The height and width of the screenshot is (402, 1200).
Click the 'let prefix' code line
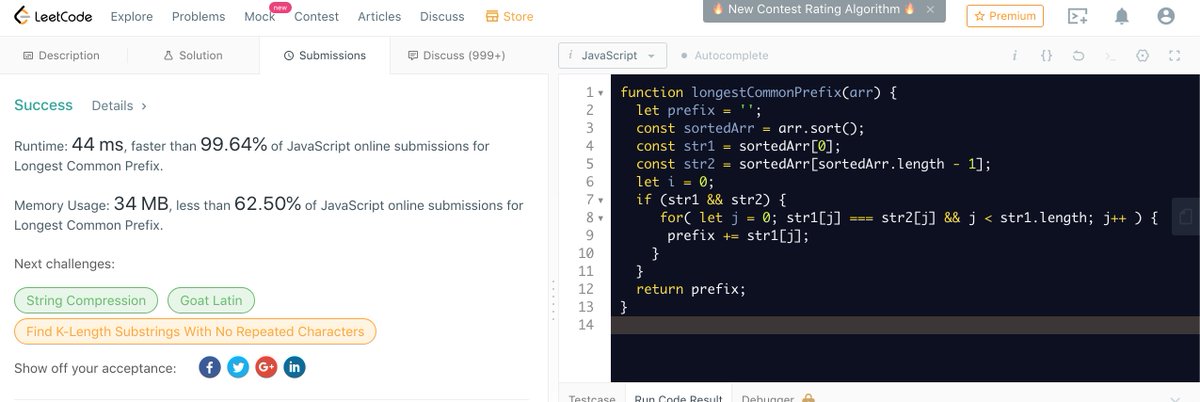click(699, 109)
